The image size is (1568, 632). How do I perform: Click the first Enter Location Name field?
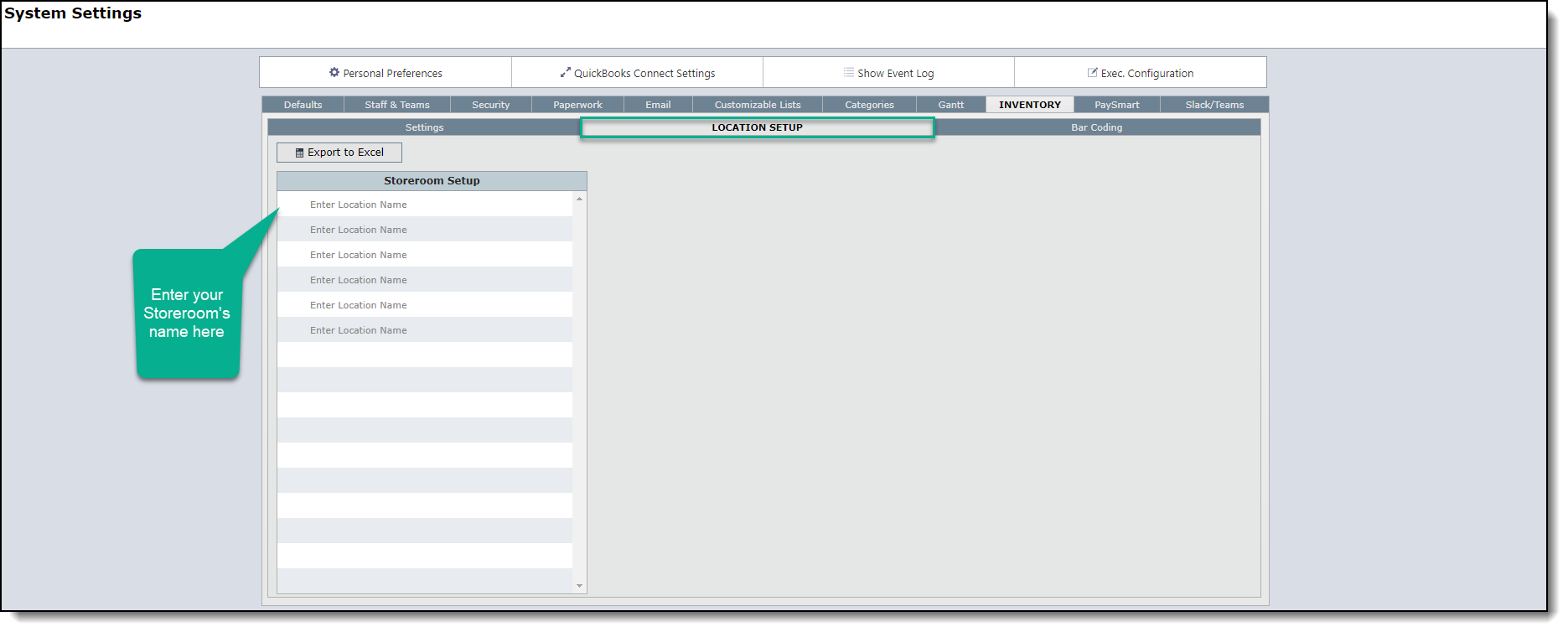pyautogui.click(x=425, y=205)
